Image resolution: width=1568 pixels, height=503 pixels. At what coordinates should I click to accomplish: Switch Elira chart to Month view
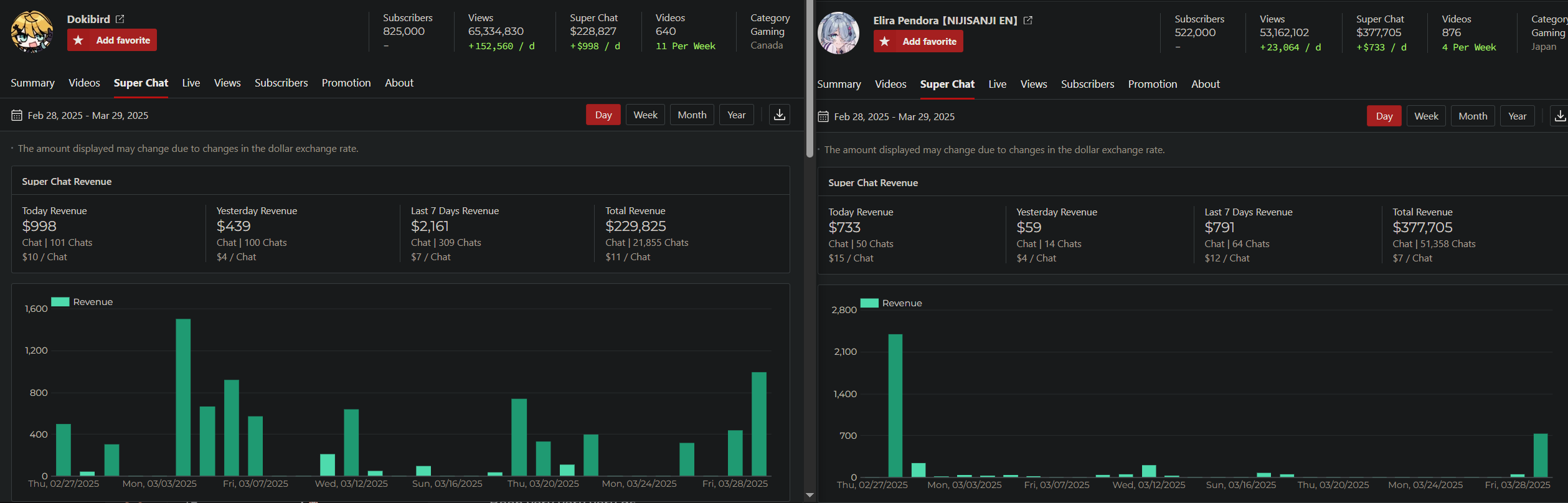(1472, 116)
